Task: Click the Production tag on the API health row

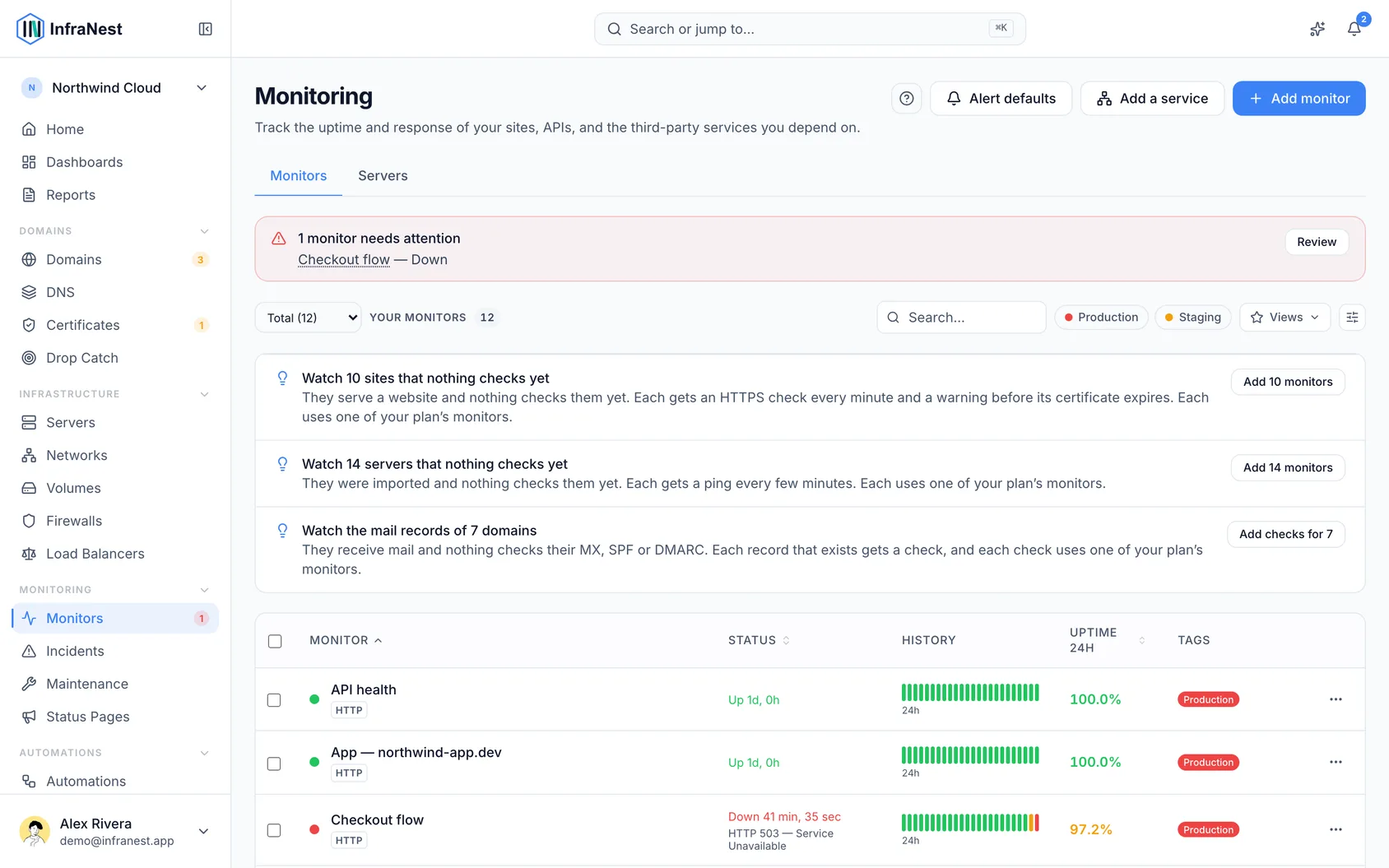Action: [1208, 699]
